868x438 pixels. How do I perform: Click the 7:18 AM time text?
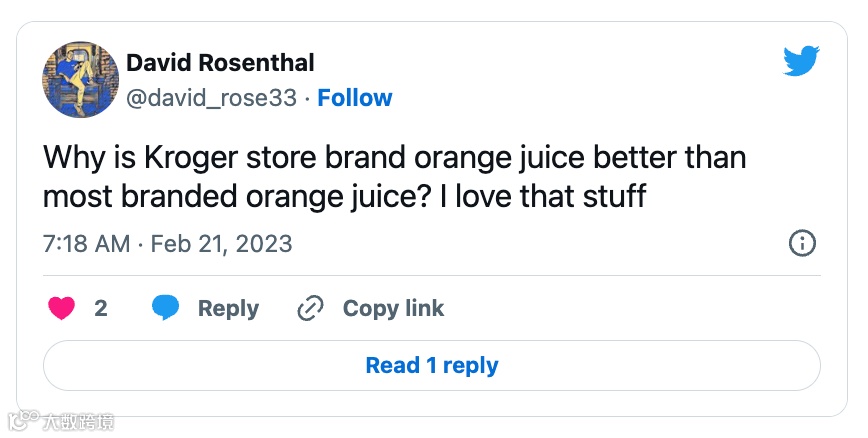(86, 243)
